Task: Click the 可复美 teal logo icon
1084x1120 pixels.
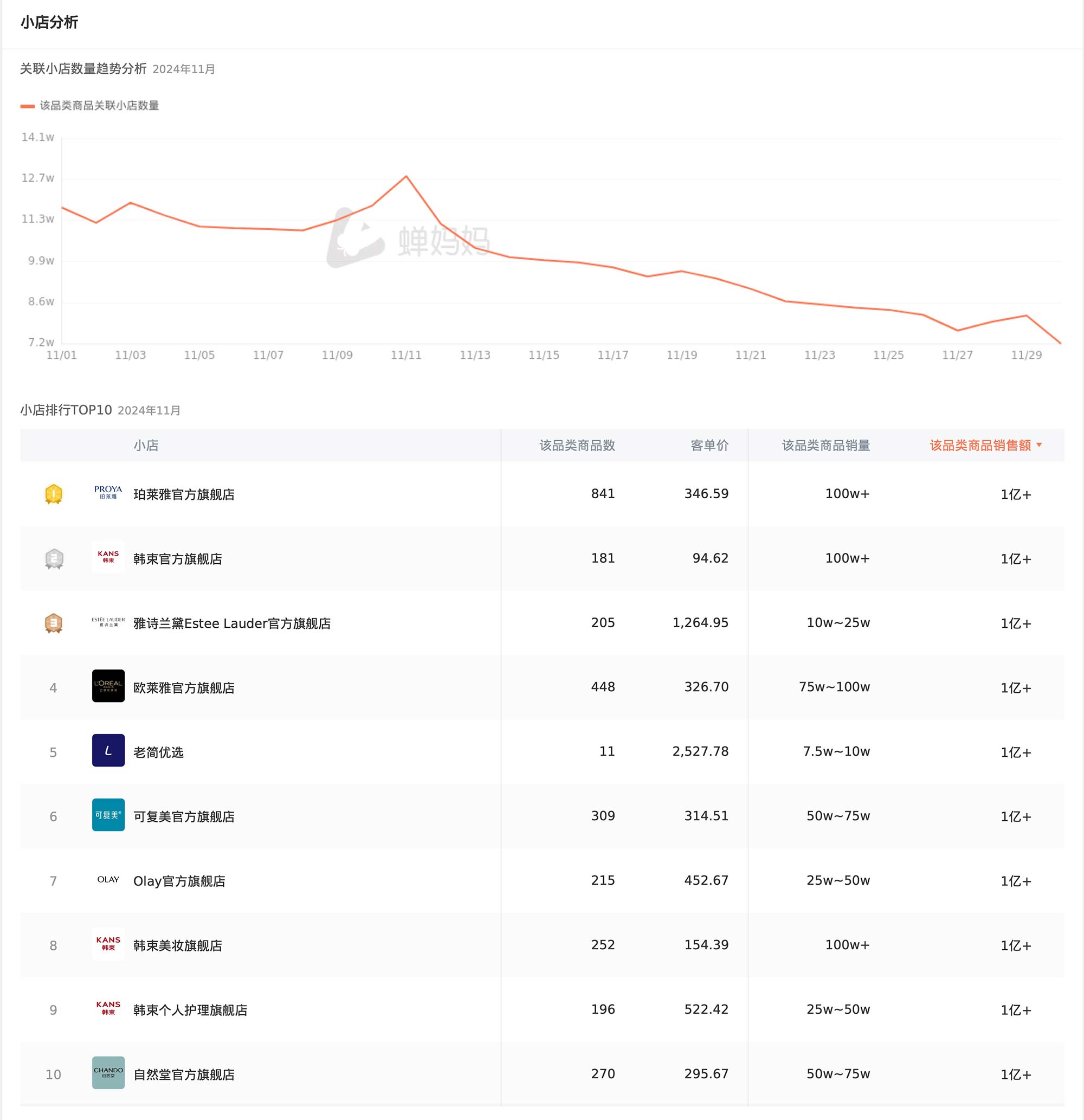Action: (x=108, y=815)
